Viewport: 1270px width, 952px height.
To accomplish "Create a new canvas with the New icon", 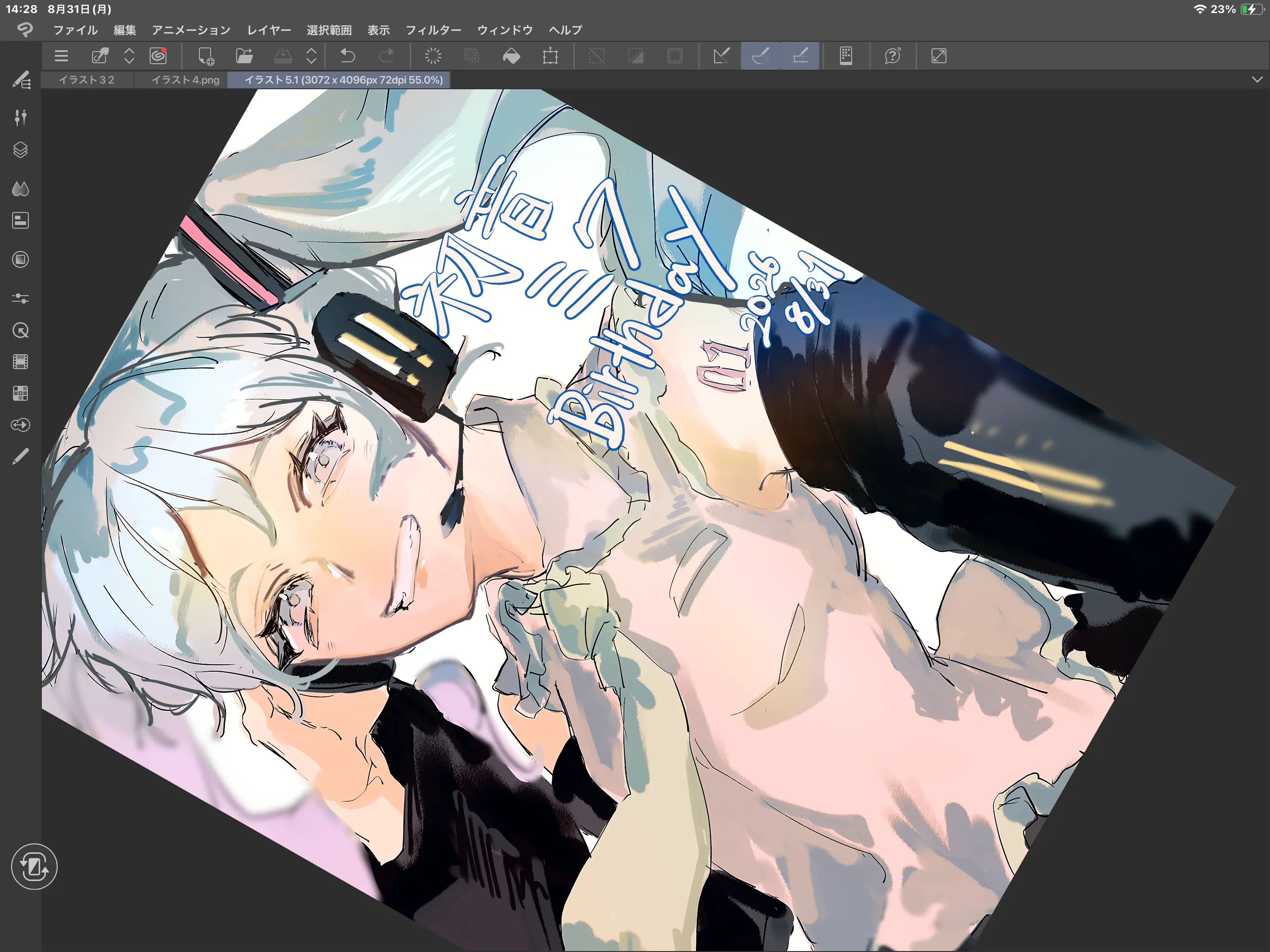I will tap(205, 56).
